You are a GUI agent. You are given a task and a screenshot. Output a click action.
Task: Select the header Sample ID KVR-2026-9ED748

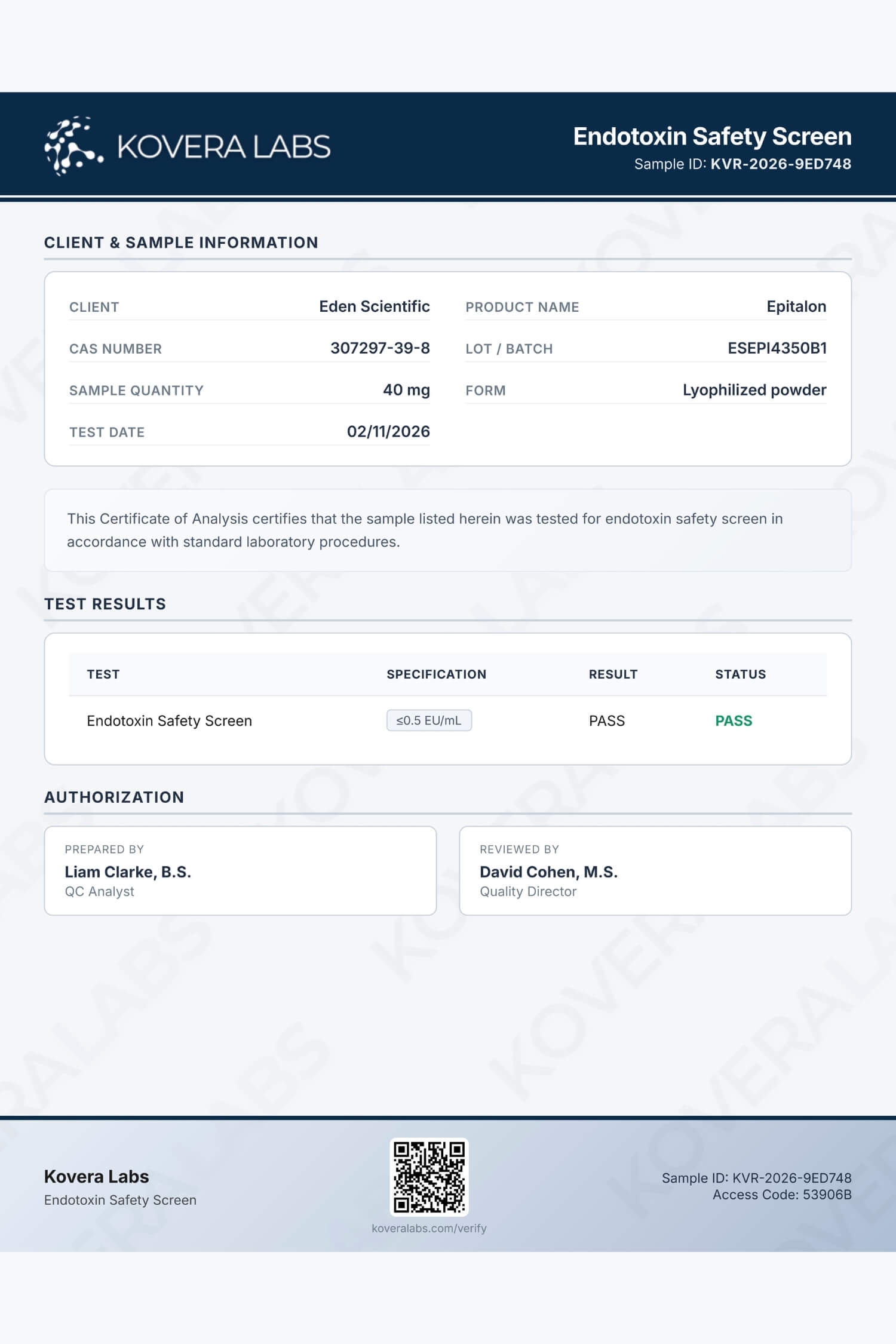point(780,164)
